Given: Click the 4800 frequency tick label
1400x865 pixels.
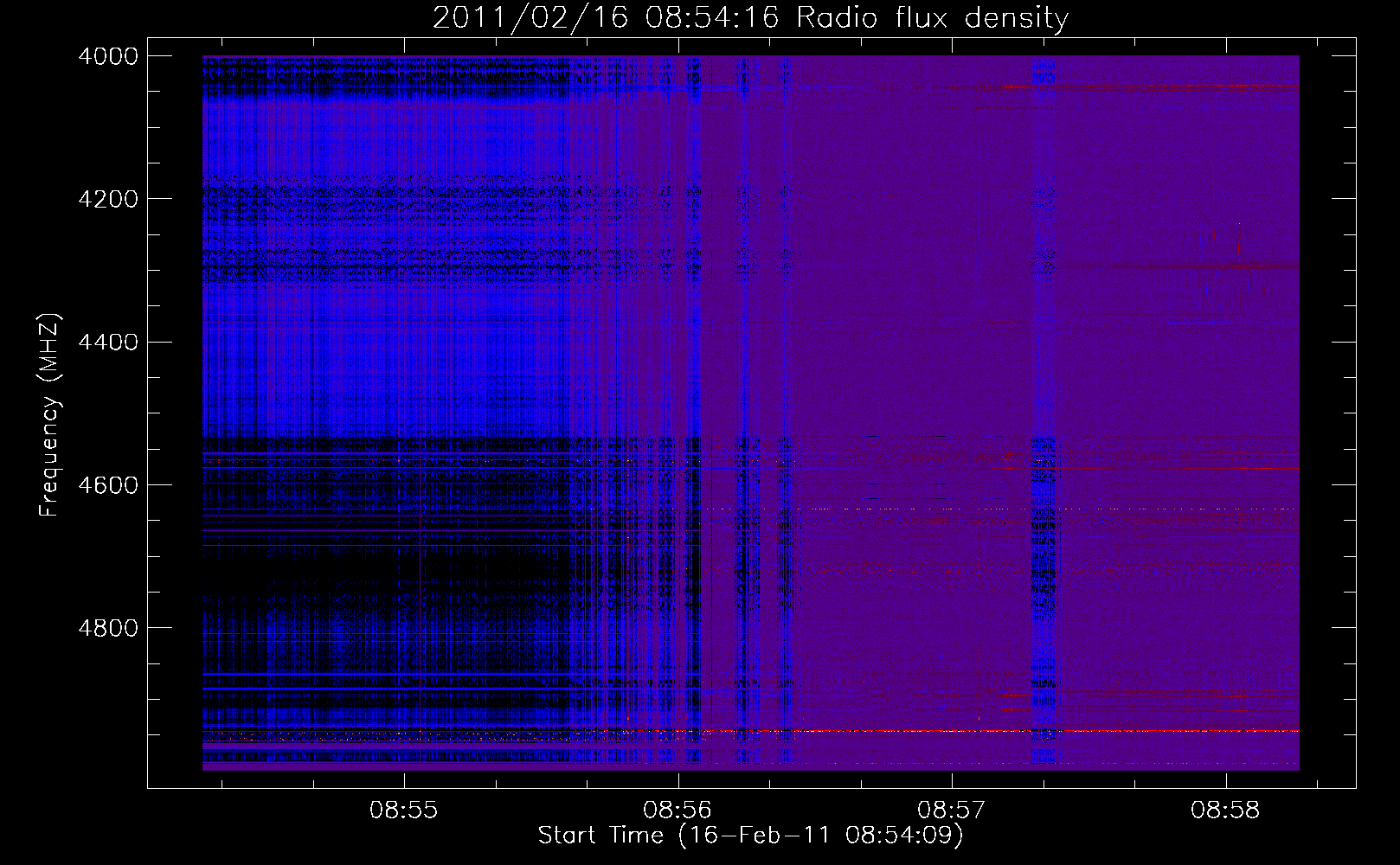Looking at the screenshot, I should [108, 627].
